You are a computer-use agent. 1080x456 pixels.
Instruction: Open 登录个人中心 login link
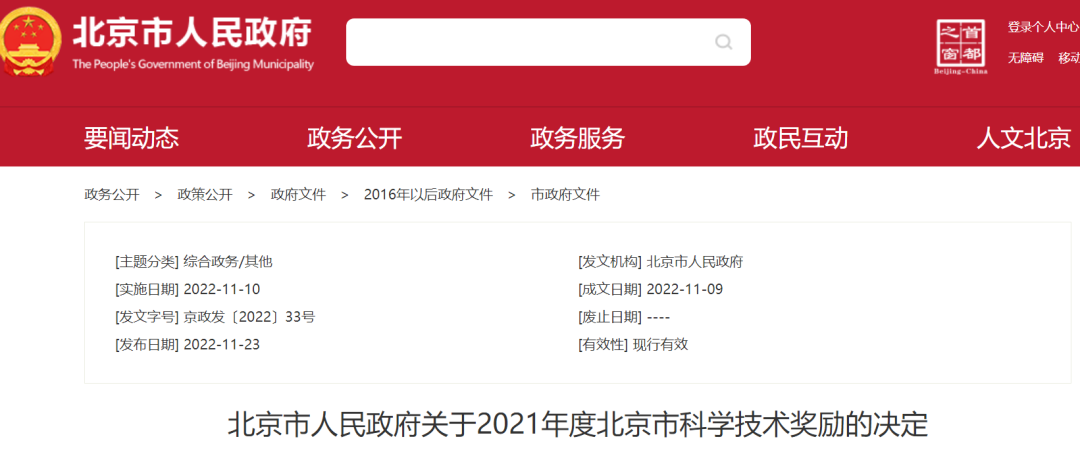[x=1042, y=27]
